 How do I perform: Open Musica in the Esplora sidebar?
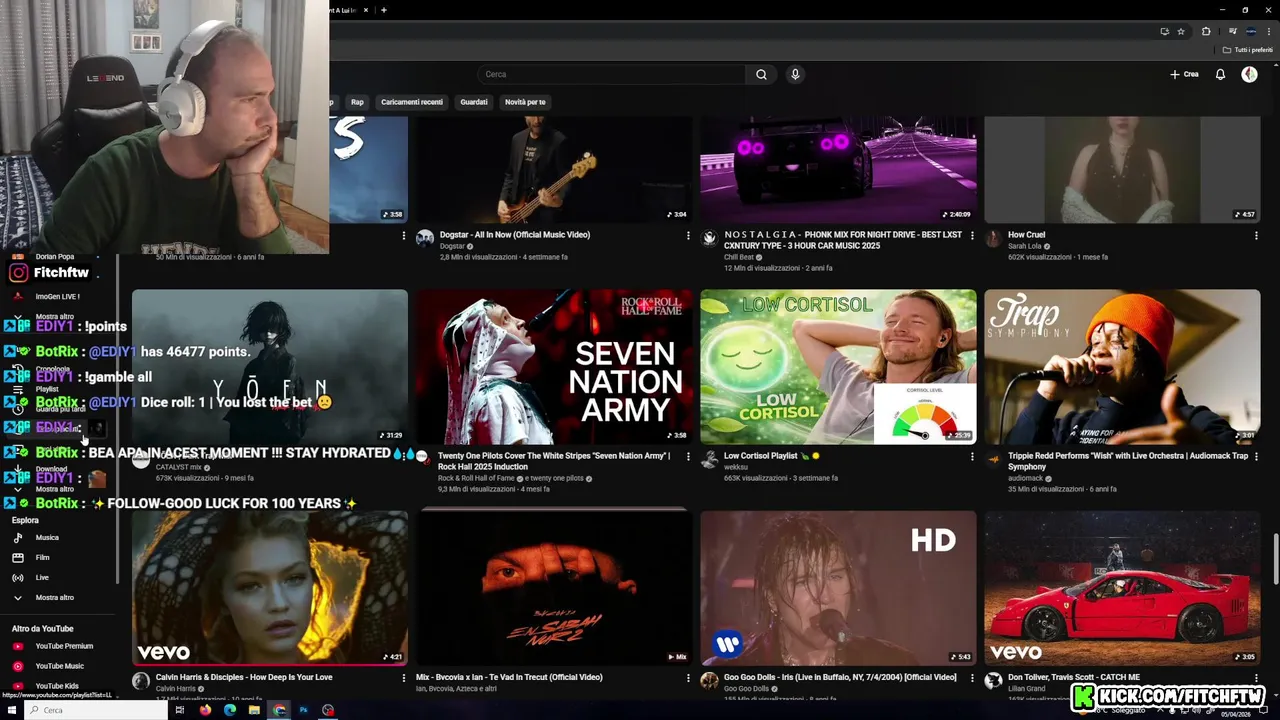(x=60, y=537)
